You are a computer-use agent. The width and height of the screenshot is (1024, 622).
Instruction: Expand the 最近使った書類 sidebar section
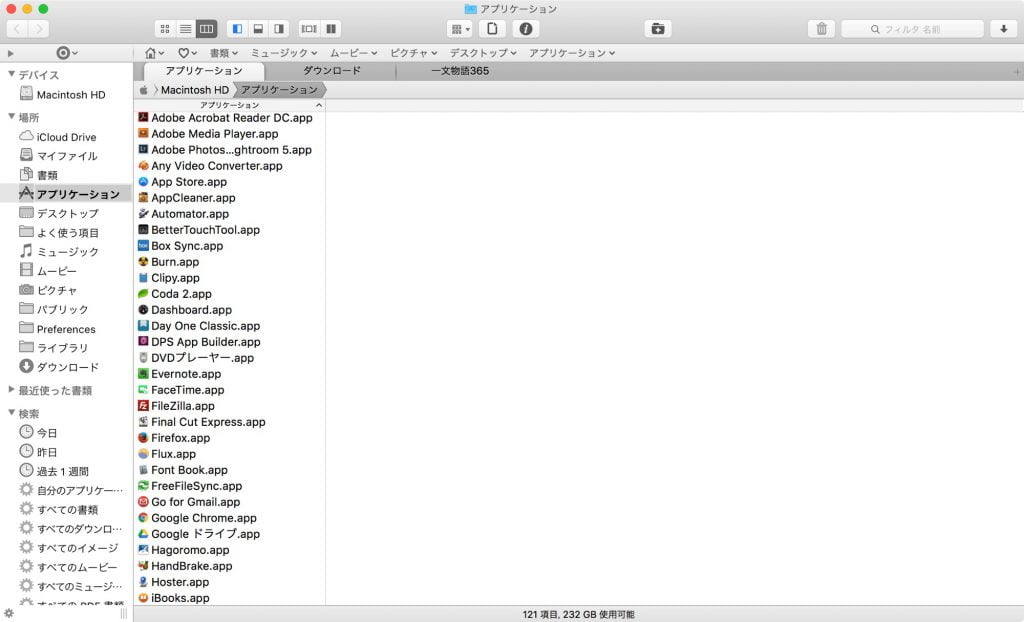point(11,390)
